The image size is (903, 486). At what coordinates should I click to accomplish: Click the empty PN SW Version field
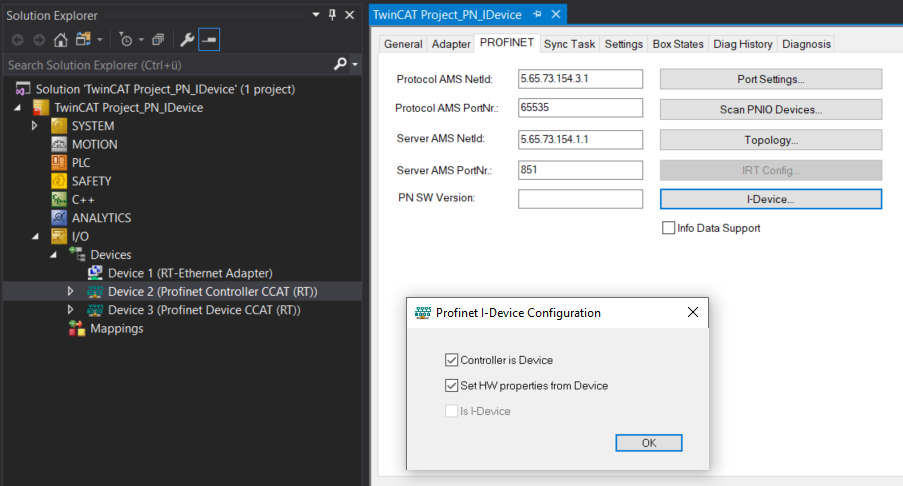(580, 199)
